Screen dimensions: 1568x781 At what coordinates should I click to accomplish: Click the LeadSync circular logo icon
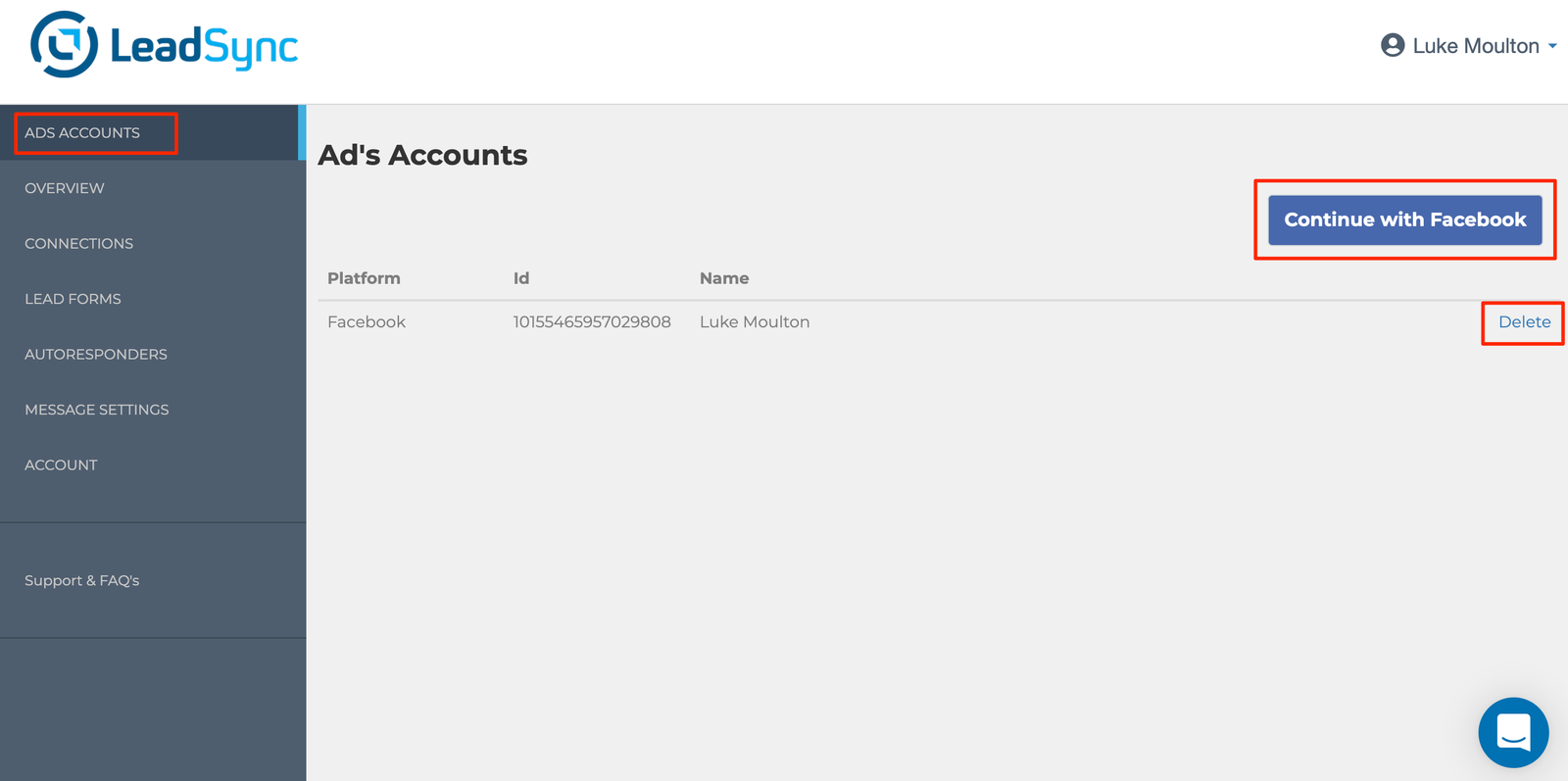(x=65, y=45)
